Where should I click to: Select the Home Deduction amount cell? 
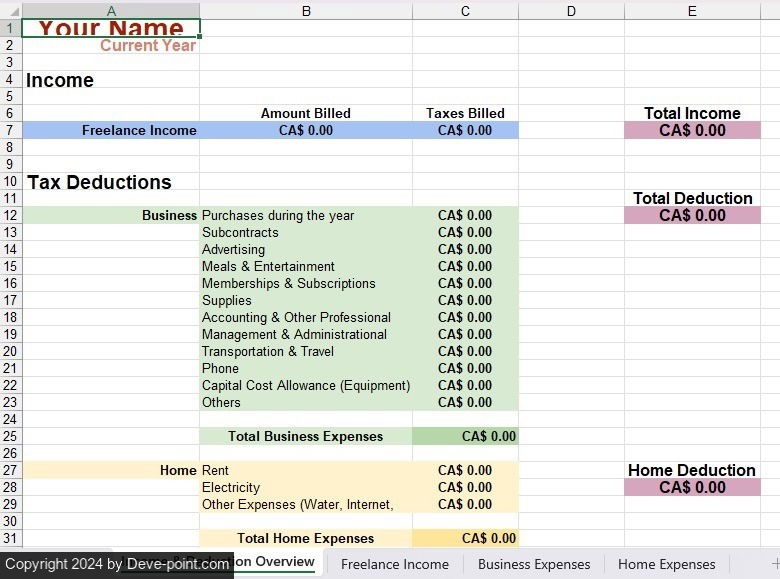692,488
